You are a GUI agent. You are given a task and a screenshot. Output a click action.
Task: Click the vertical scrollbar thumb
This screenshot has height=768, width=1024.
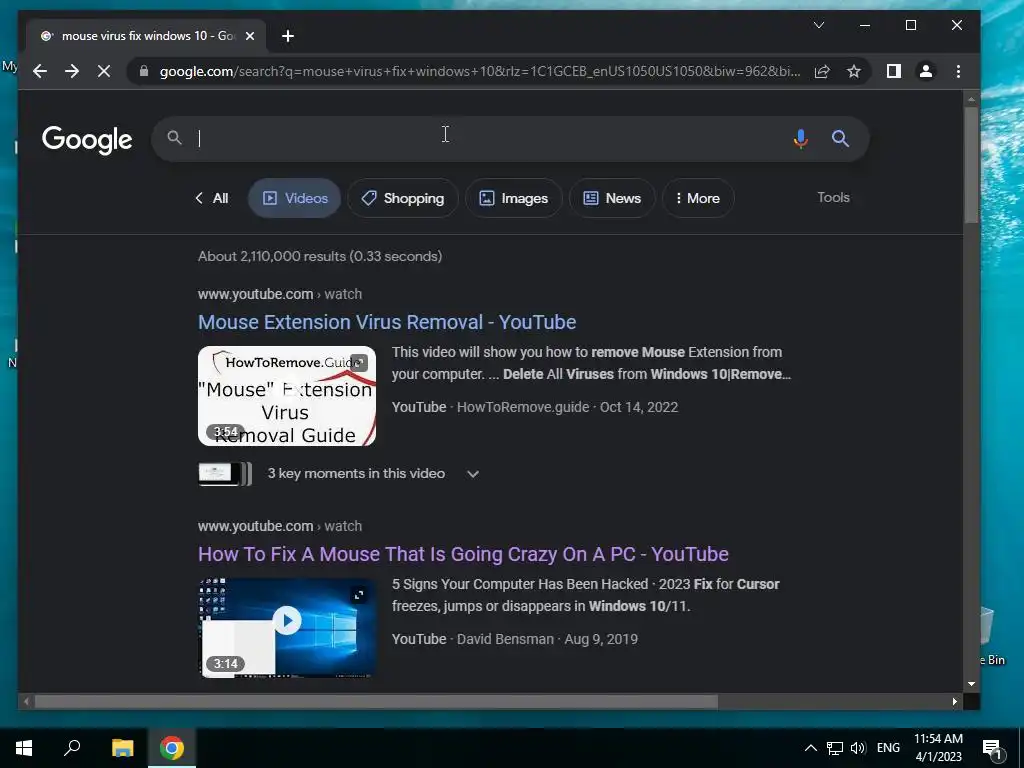pos(971,165)
